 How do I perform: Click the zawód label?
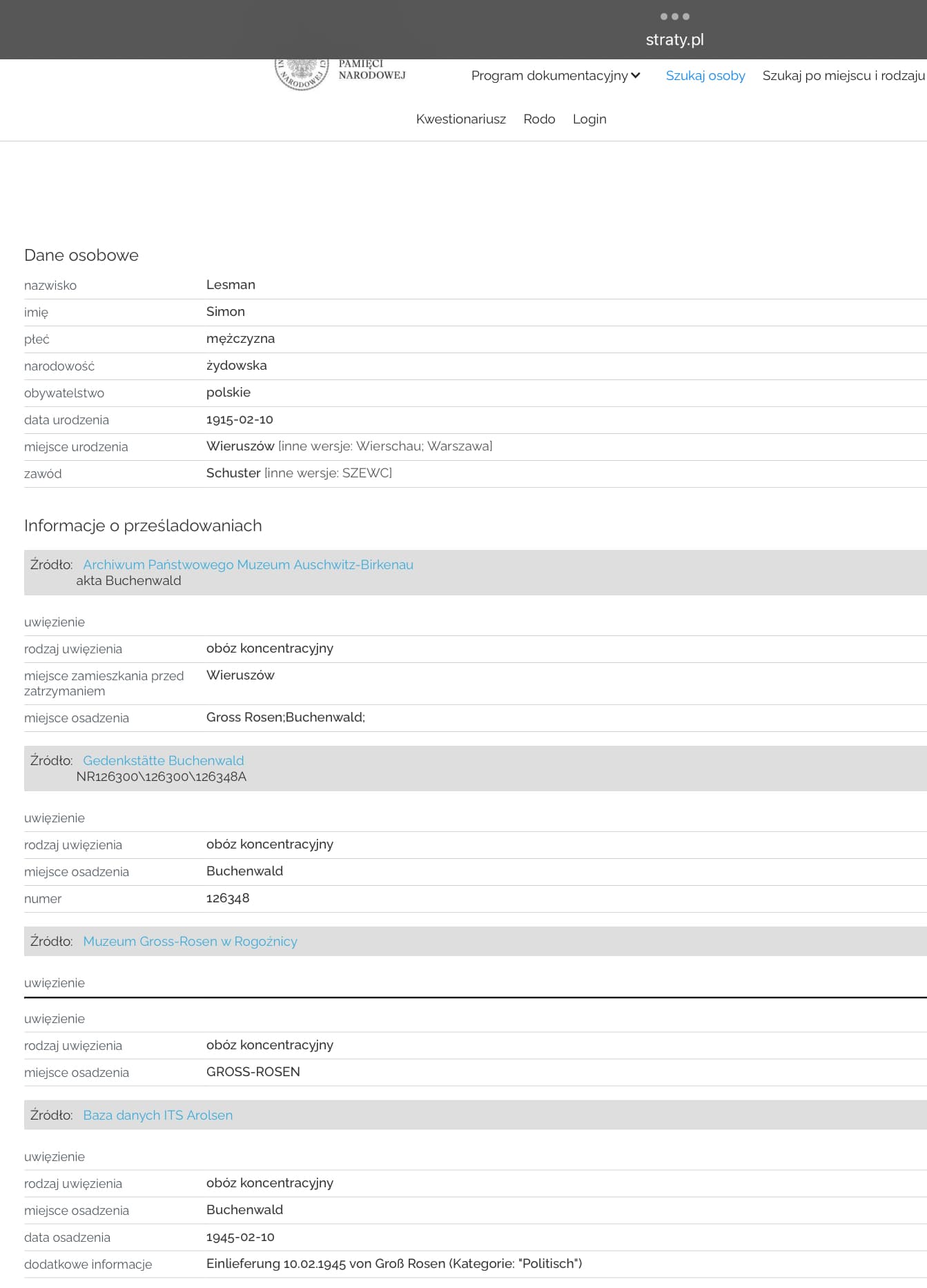43,474
